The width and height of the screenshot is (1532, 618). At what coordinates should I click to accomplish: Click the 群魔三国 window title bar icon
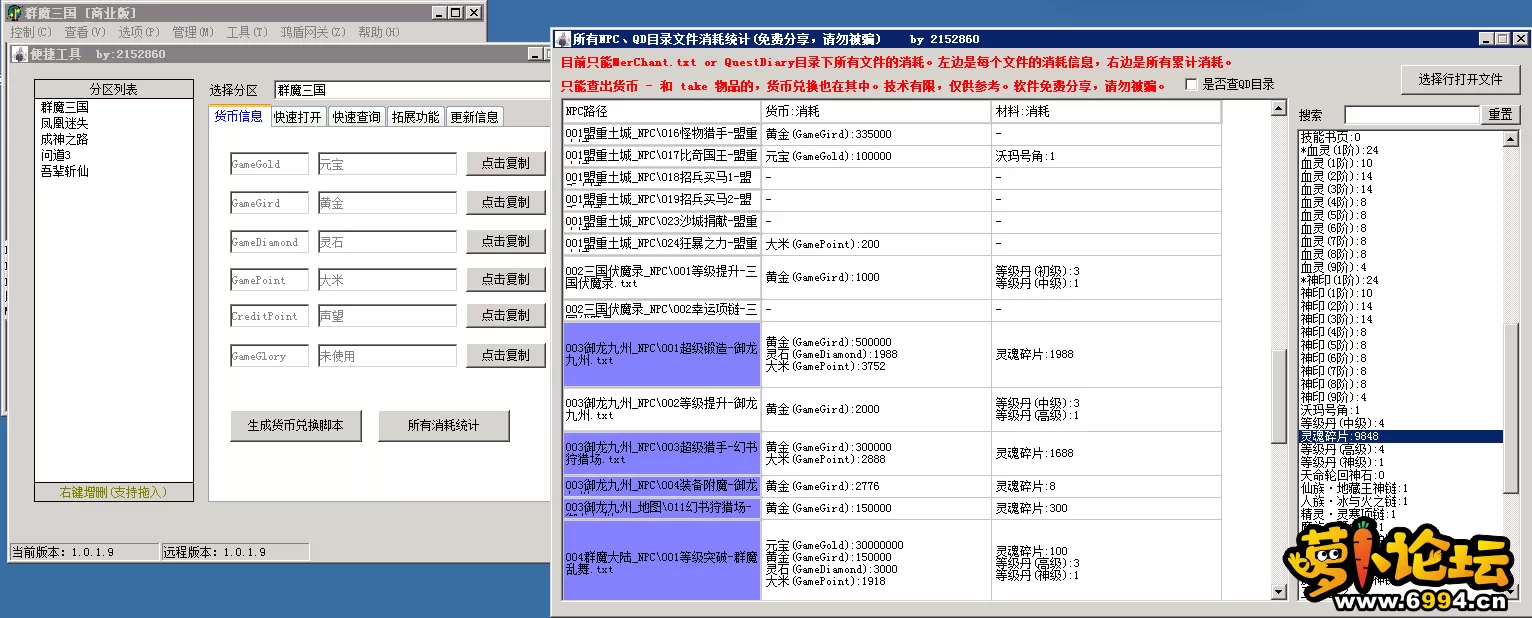pyautogui.click(x=14, y=13)
